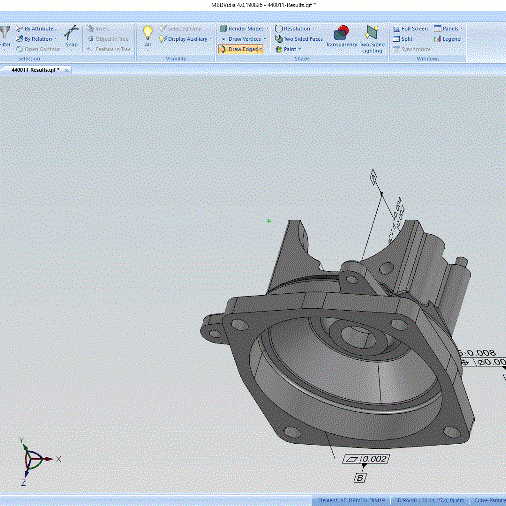Image resolution: width=506 pixels, height=506 pixels.
Task: Open the Resolution dropdown arrow
Action: [313, 29]
